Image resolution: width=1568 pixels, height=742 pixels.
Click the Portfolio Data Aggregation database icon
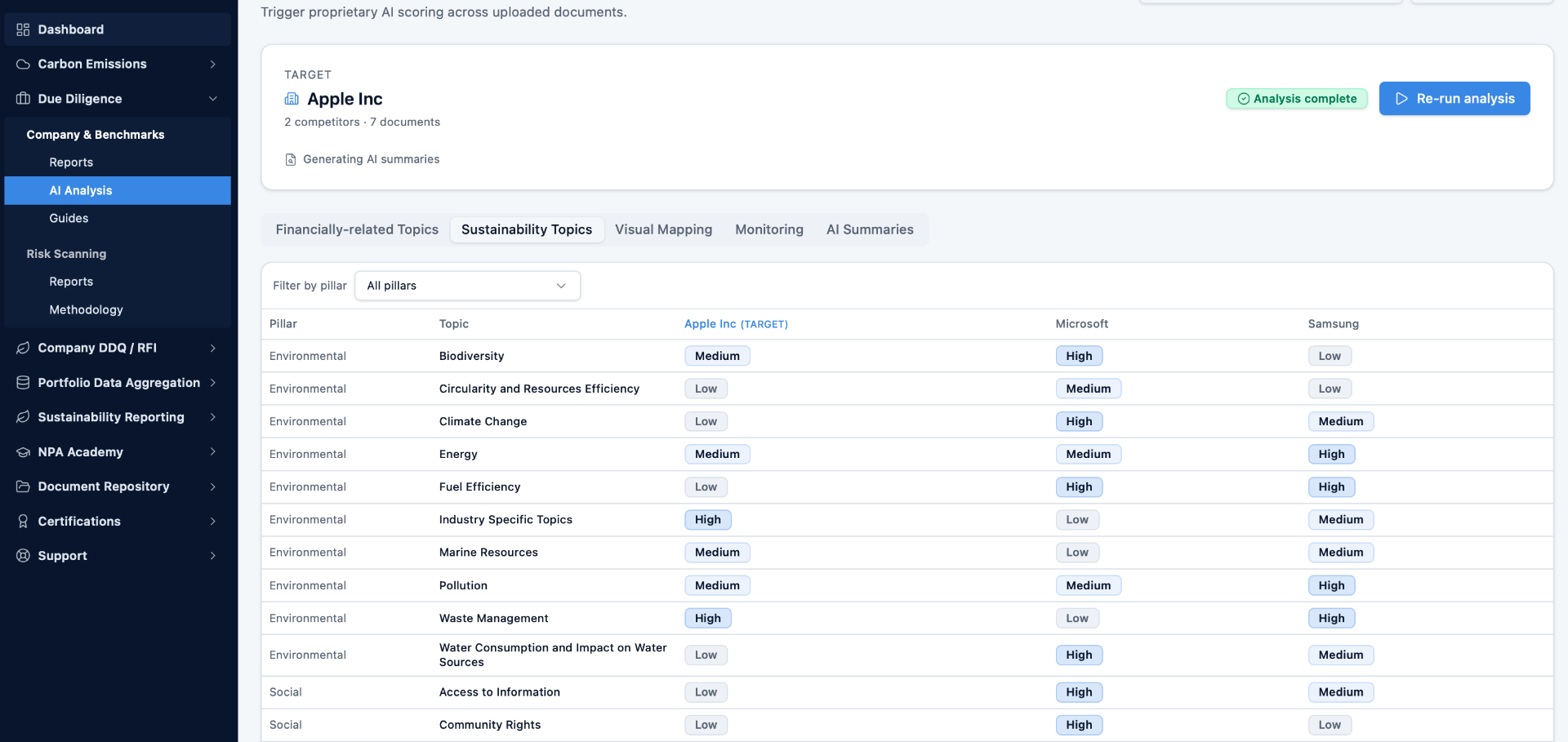[x=23, y=383]
